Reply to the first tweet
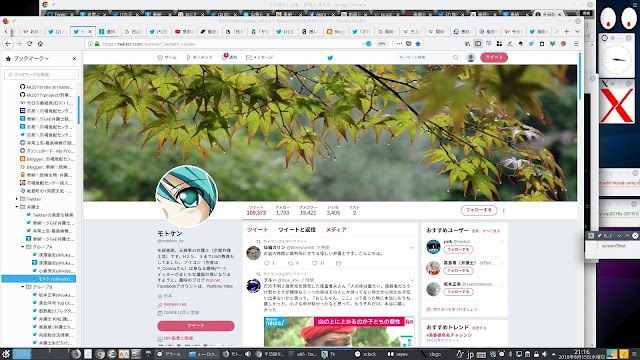The width and height of the screenshot is (640, 360). pyautogui.click(x=267, y=263)
